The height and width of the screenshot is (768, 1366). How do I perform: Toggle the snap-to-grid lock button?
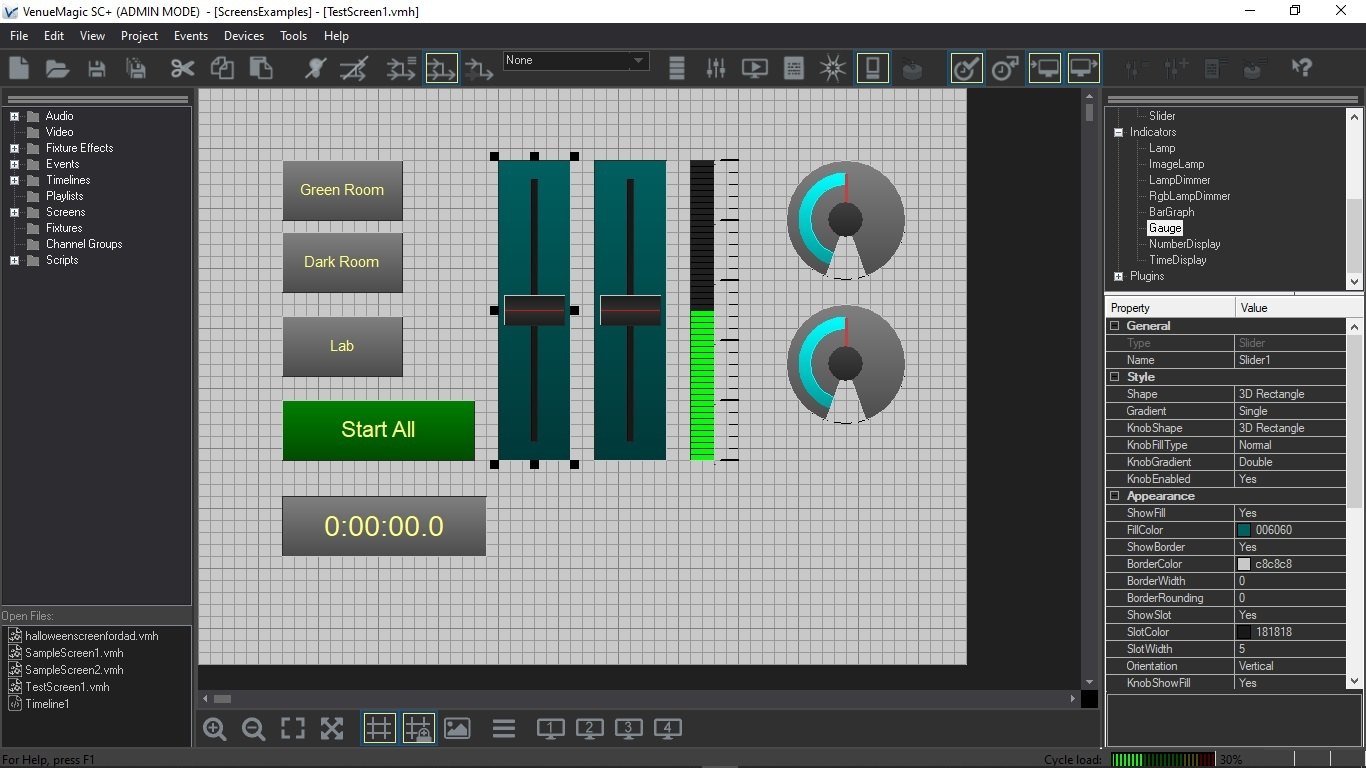click(418, 729)
